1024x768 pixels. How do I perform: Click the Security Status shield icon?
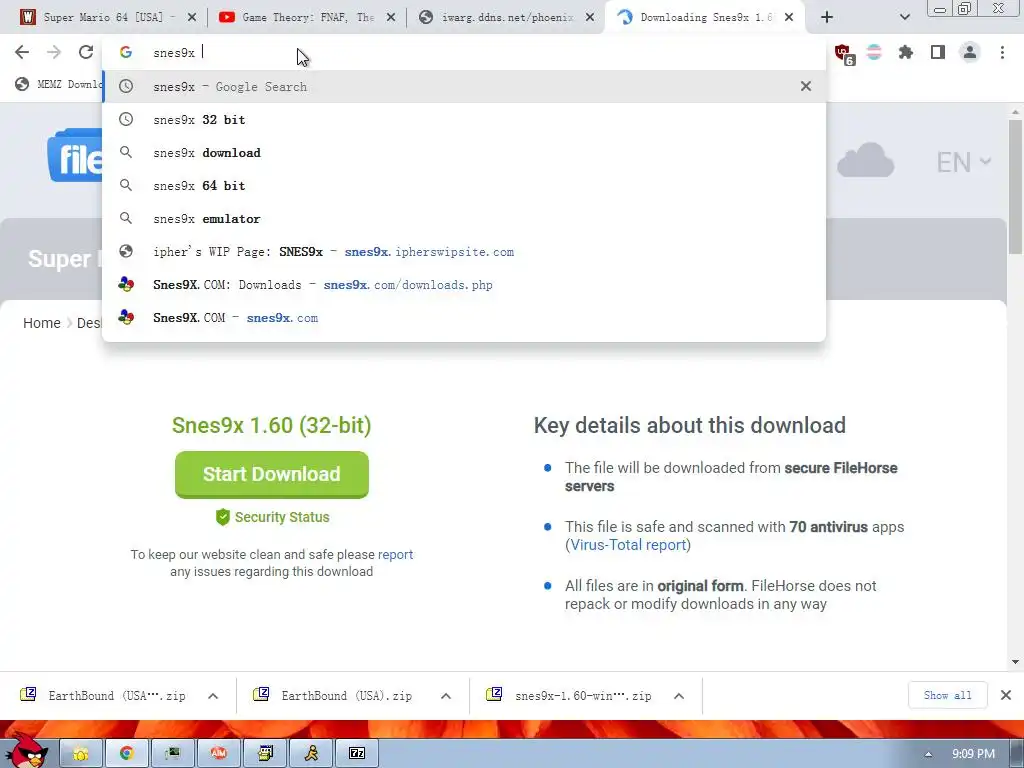point(223,517)
